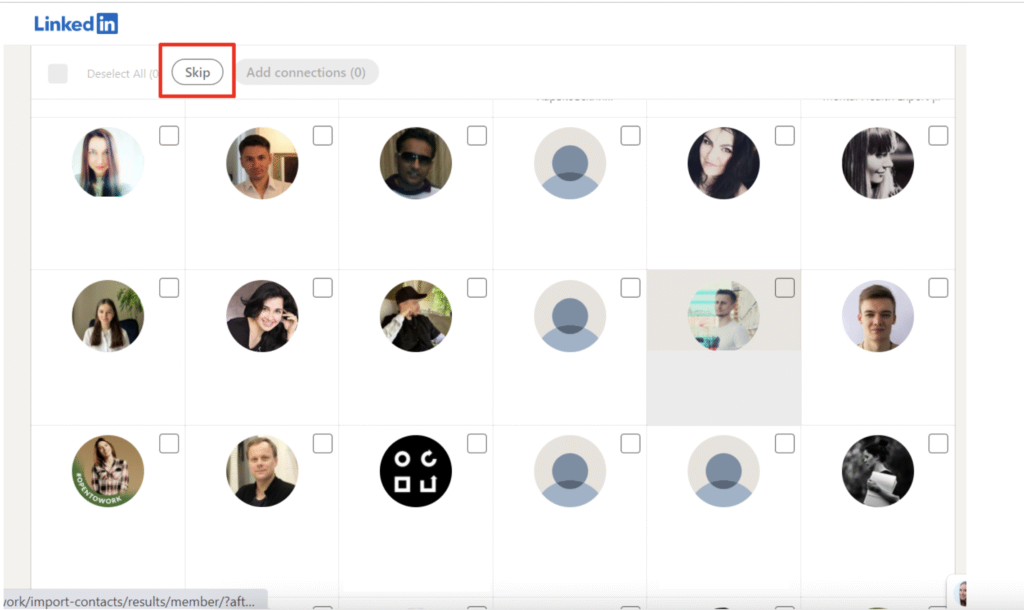
Task: Click the Skip button
Action: tap(197, 72)
